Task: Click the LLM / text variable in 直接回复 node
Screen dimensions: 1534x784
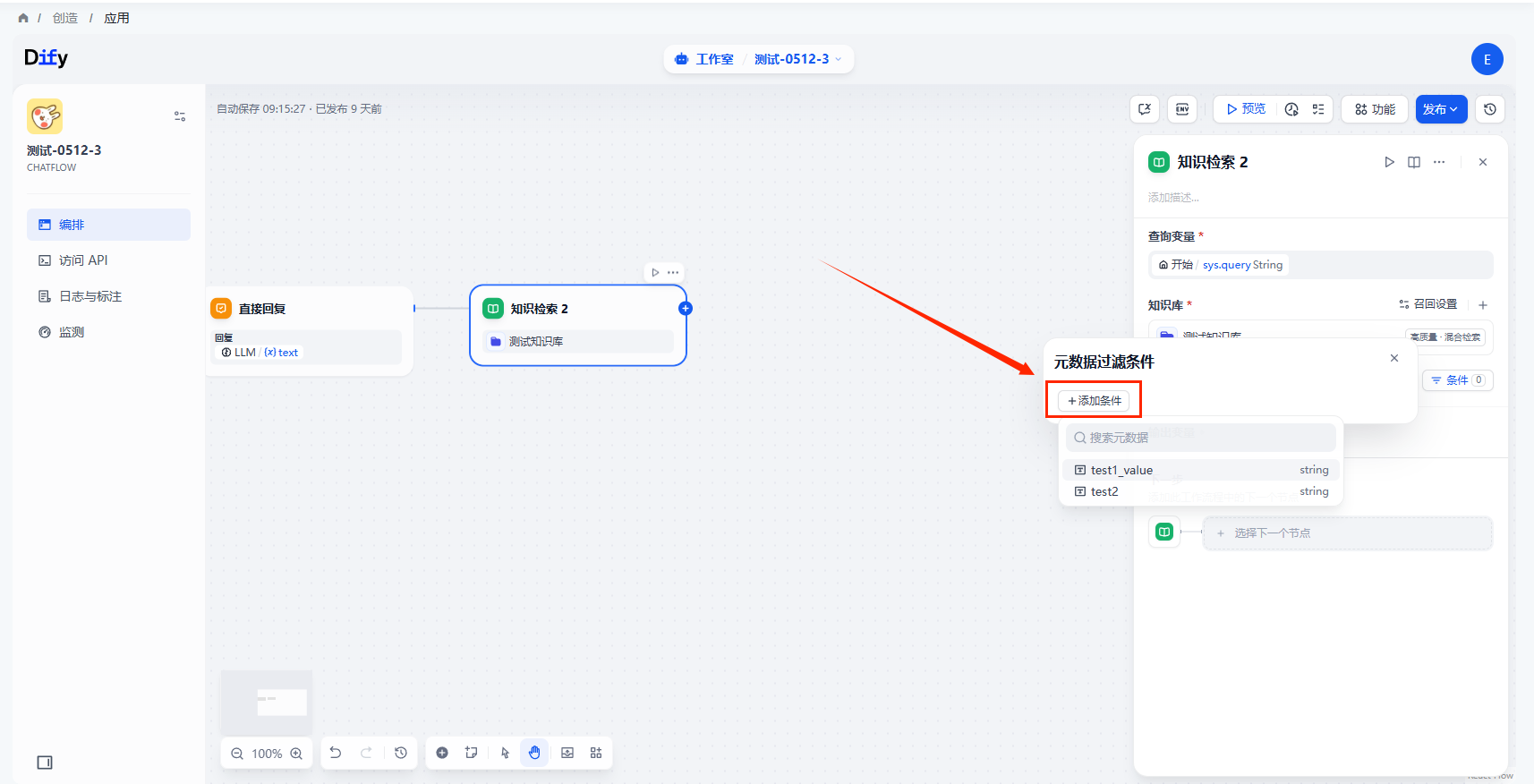Action: tap(260, 353)
